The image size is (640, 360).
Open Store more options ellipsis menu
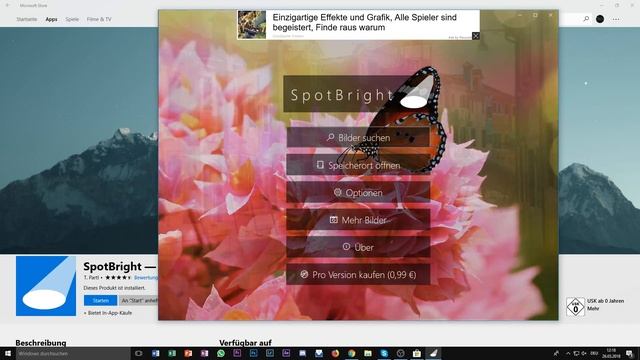pos(616,19)
